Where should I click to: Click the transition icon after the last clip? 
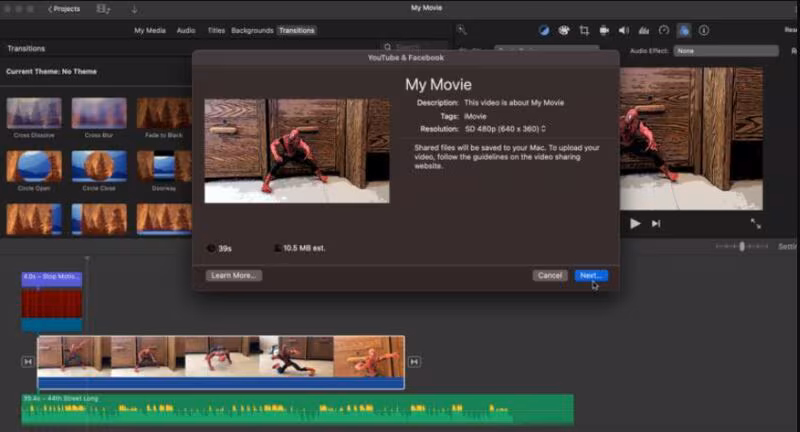[x=414, y=362]
